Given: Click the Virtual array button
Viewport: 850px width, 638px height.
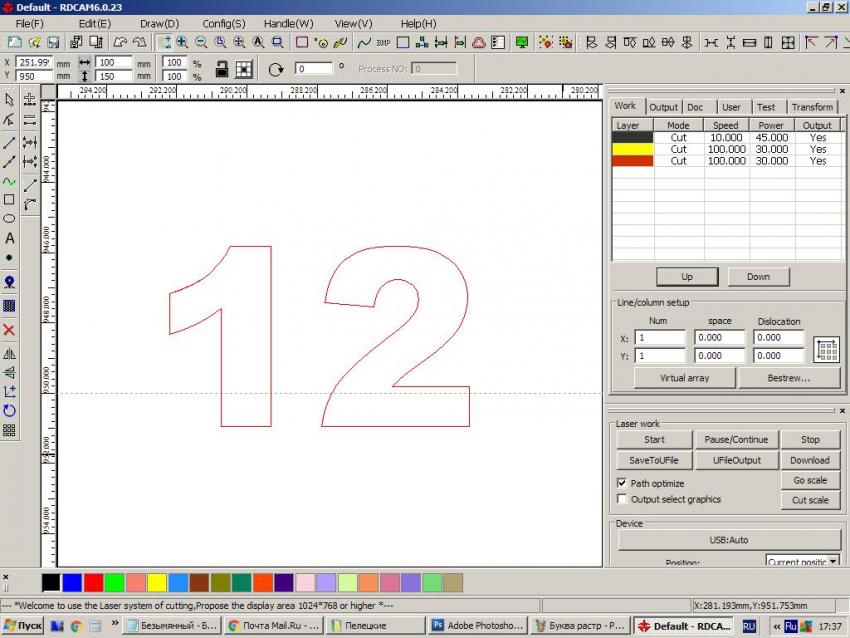Looking at the screenshot, I should click(x=684, y=378).
